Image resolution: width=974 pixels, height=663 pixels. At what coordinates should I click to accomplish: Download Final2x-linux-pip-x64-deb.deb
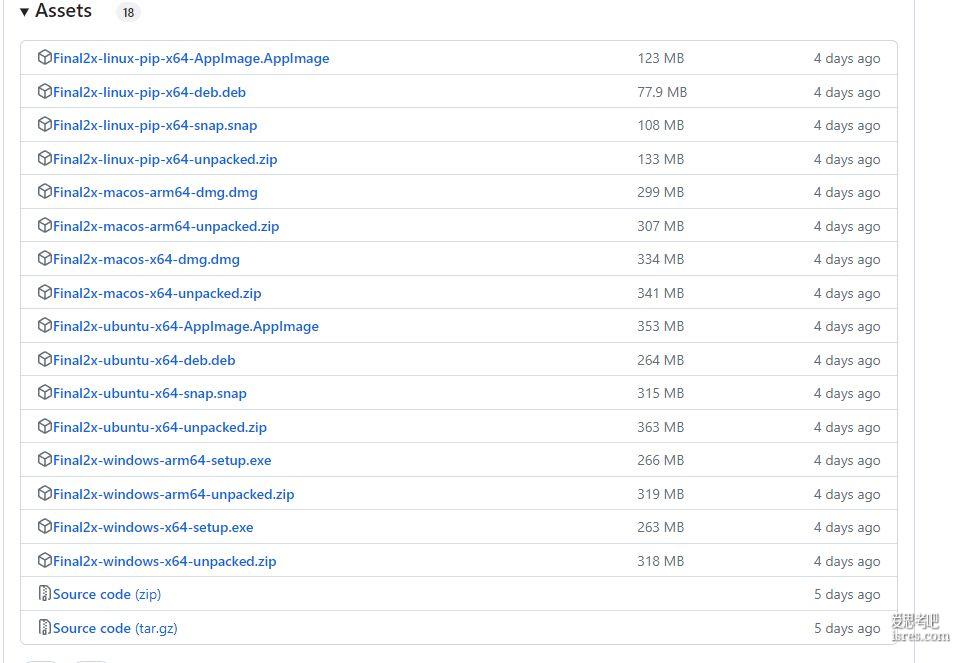149,93
